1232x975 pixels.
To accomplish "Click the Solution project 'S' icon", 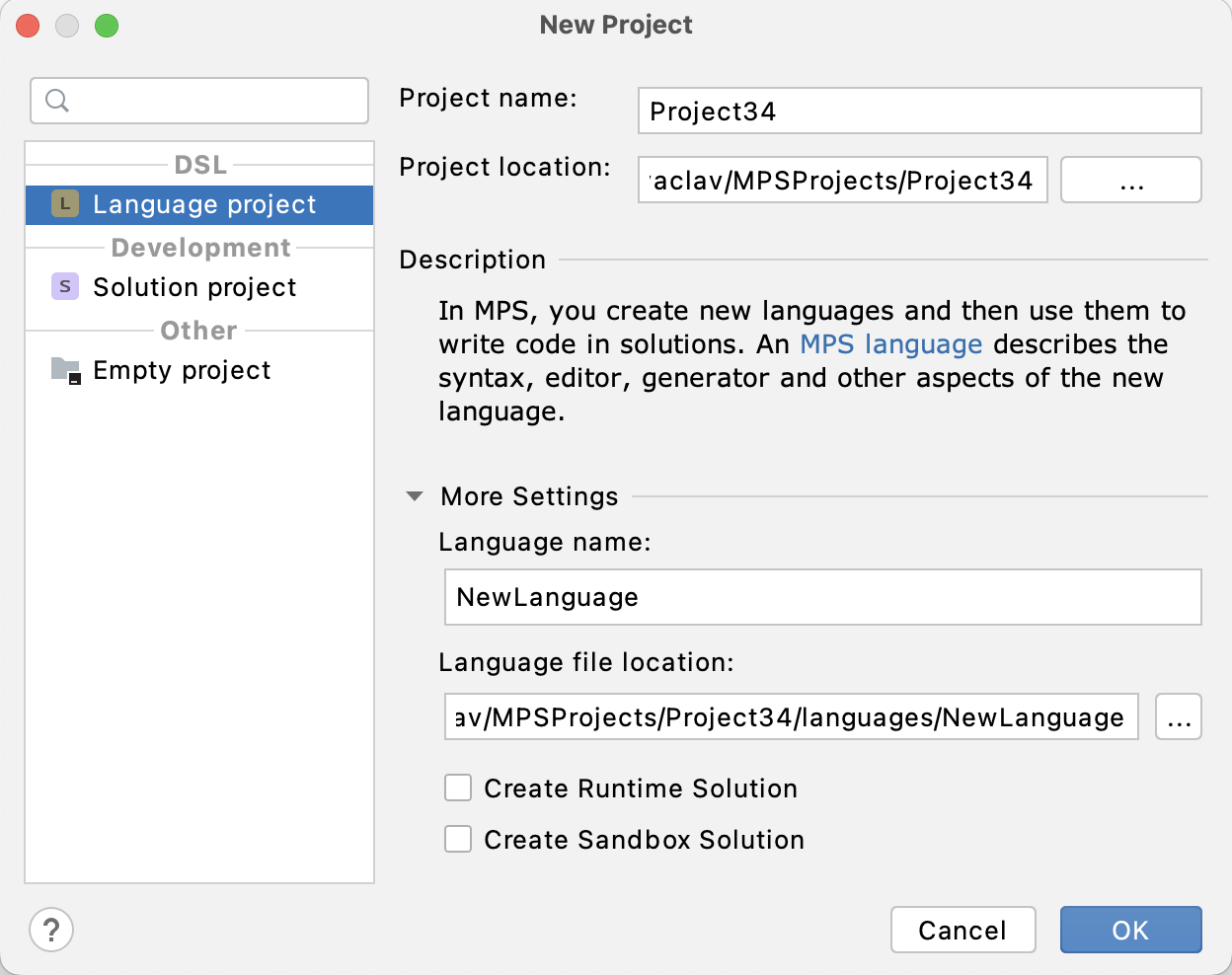I will [64, 286].
